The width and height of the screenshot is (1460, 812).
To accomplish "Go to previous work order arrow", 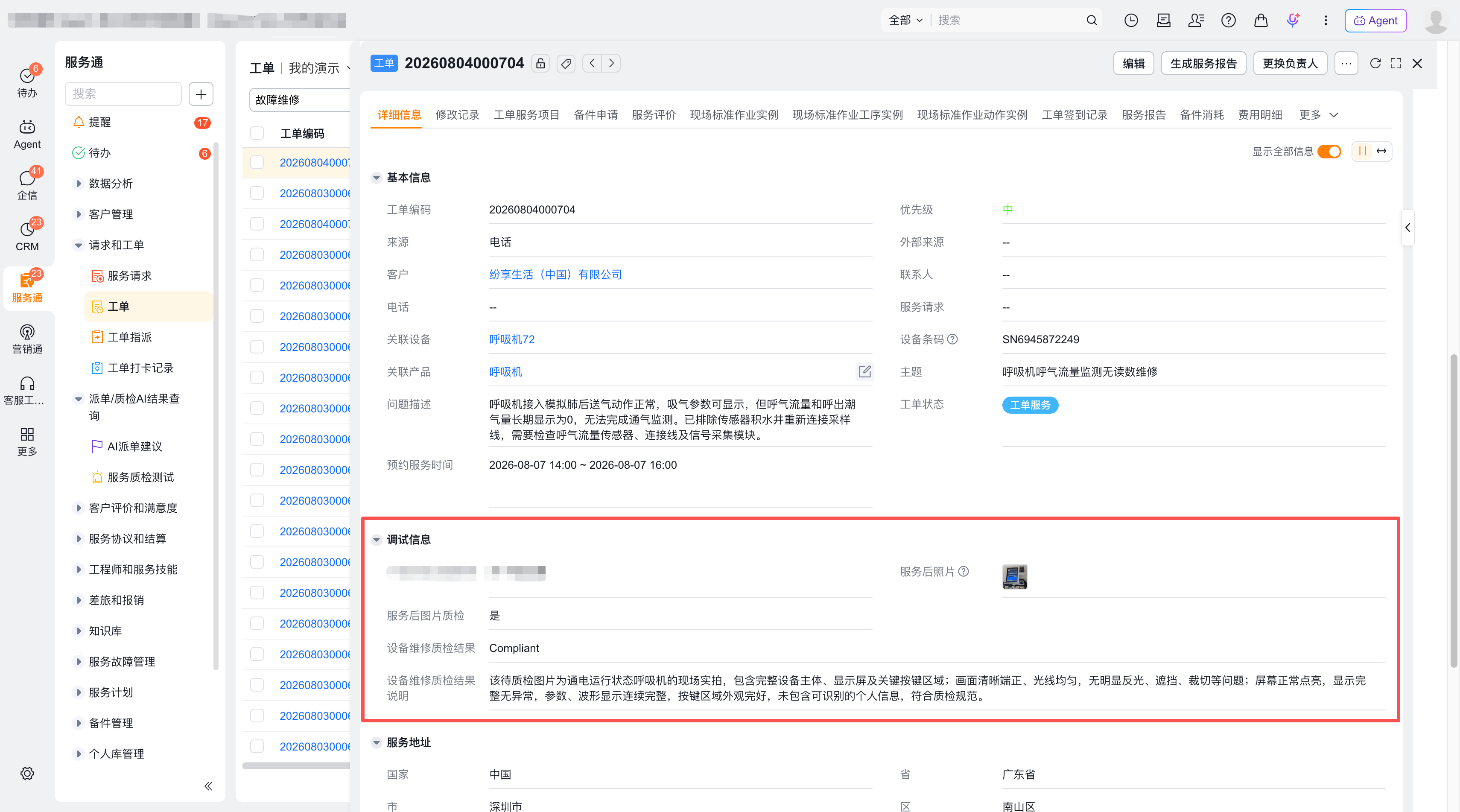I will [x=592, y=63].
